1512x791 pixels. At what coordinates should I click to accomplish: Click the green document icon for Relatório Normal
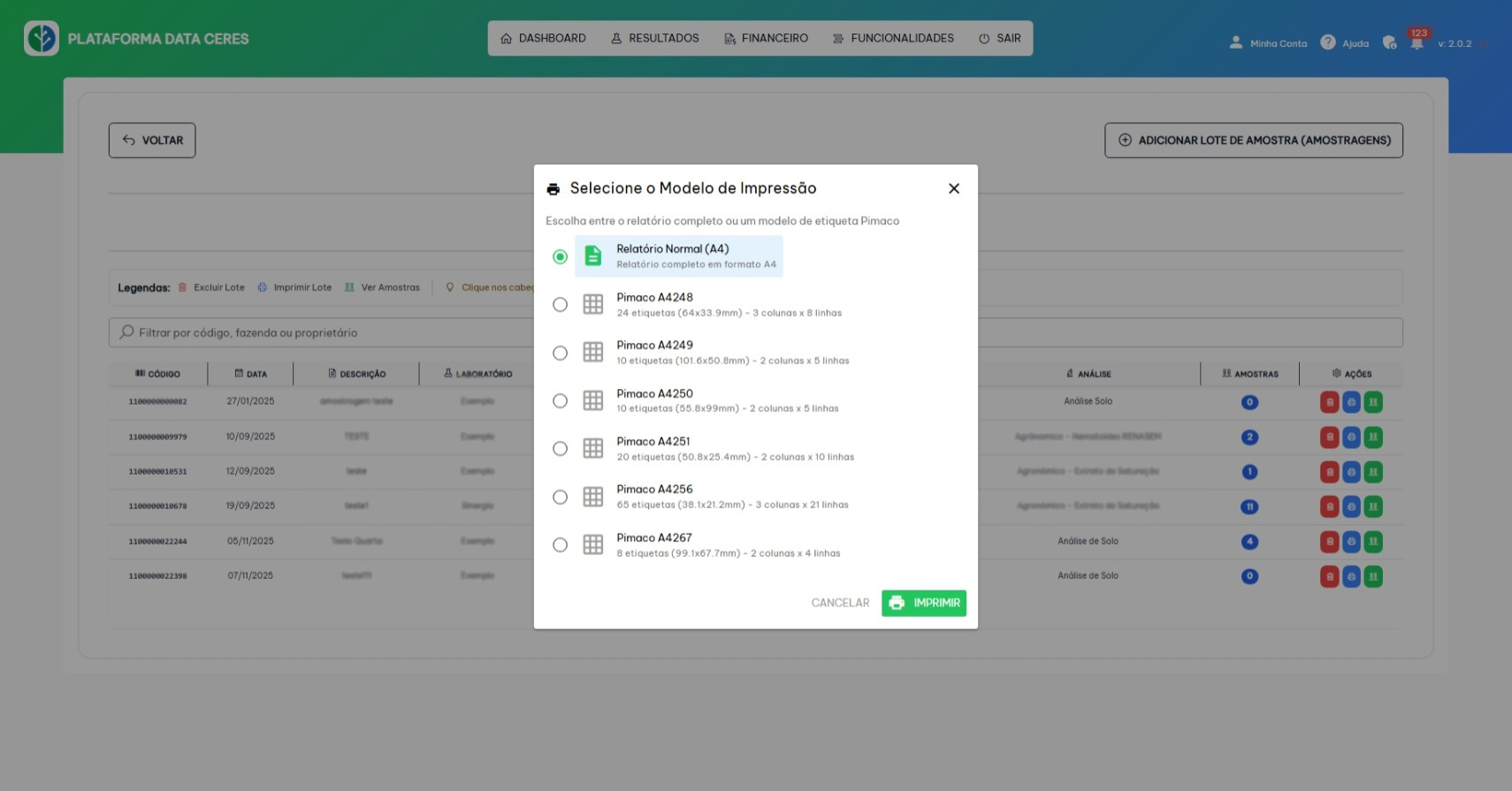(x=593, y=256)
